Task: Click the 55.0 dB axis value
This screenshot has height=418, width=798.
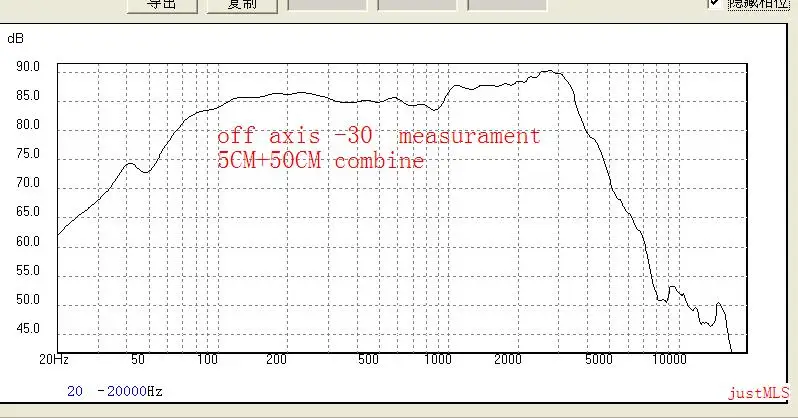Action: [28, 270]
